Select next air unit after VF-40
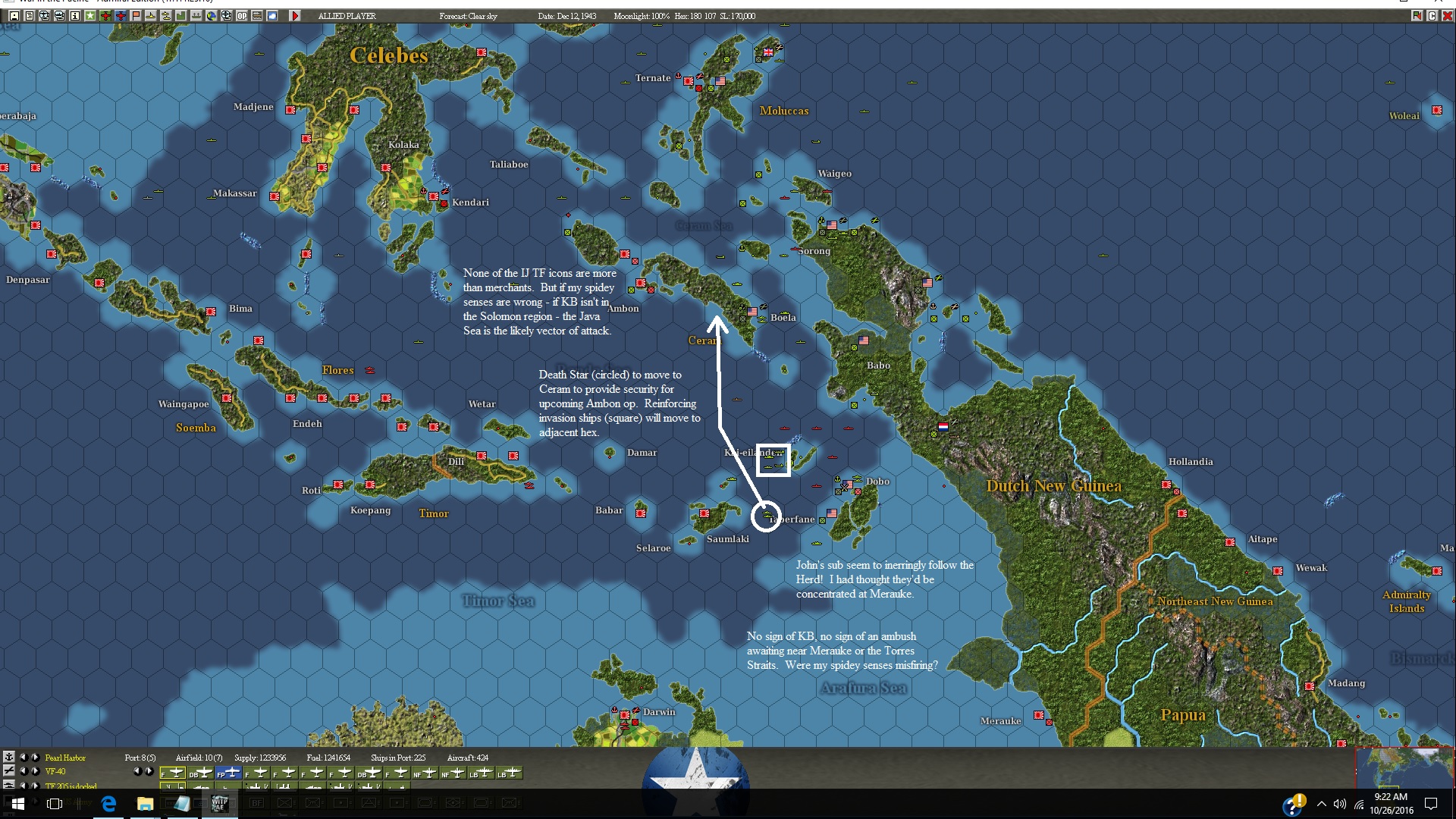The image size is (1456, 819). click(35, 770)
